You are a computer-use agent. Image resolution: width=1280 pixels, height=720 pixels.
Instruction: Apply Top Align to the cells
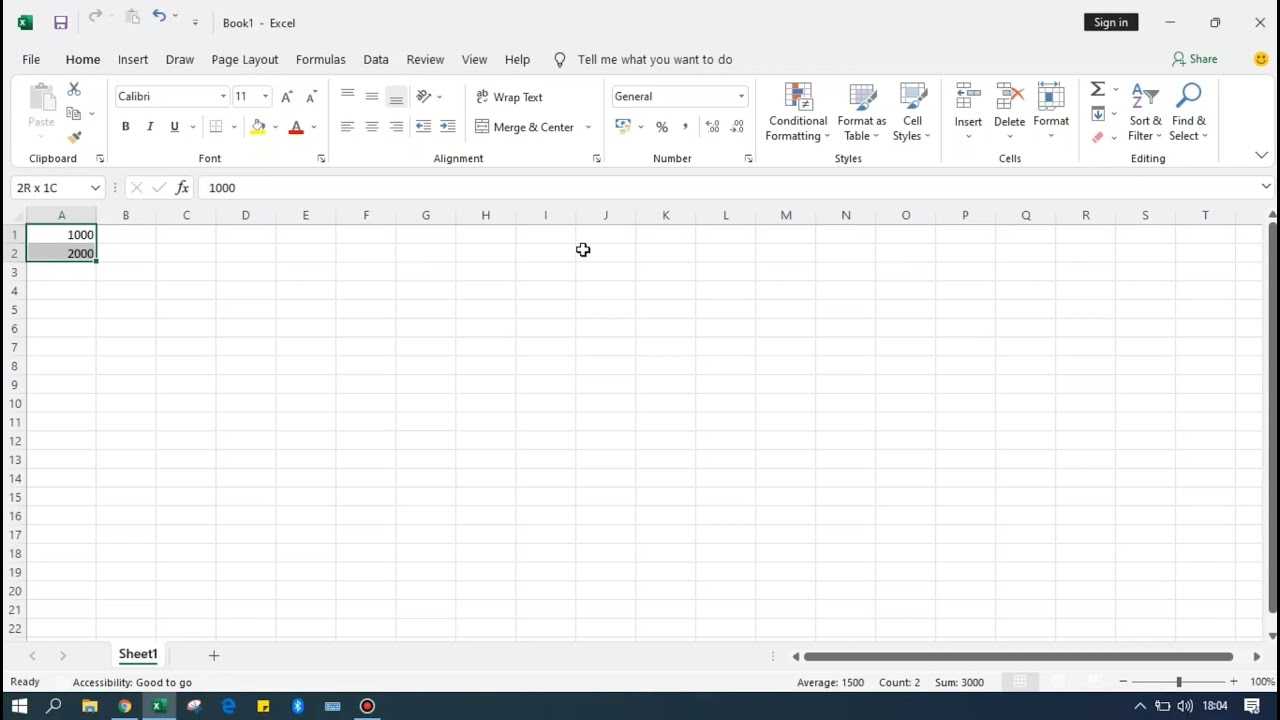[x=347, y=96]
